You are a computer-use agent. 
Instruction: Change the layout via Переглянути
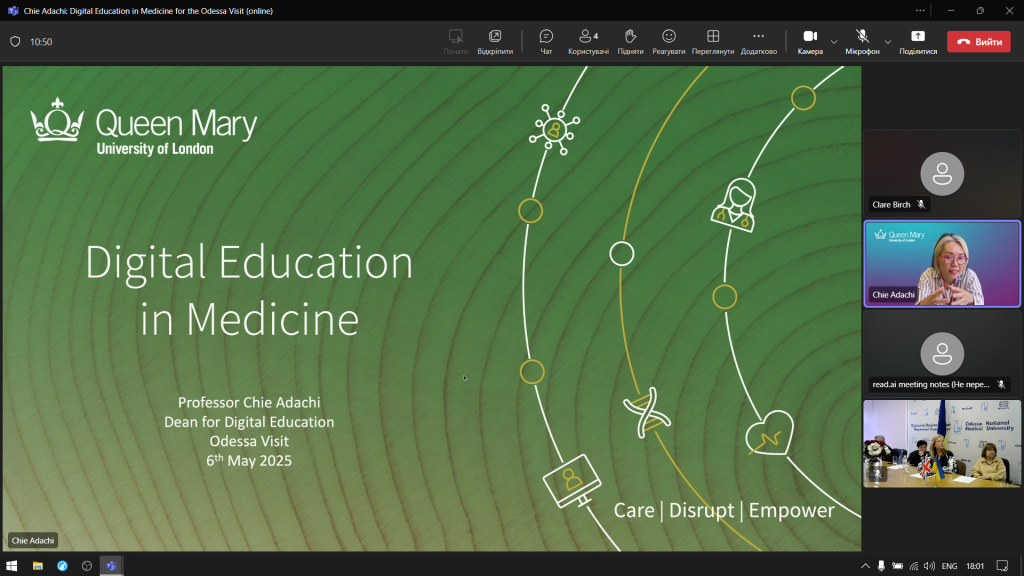712,42
